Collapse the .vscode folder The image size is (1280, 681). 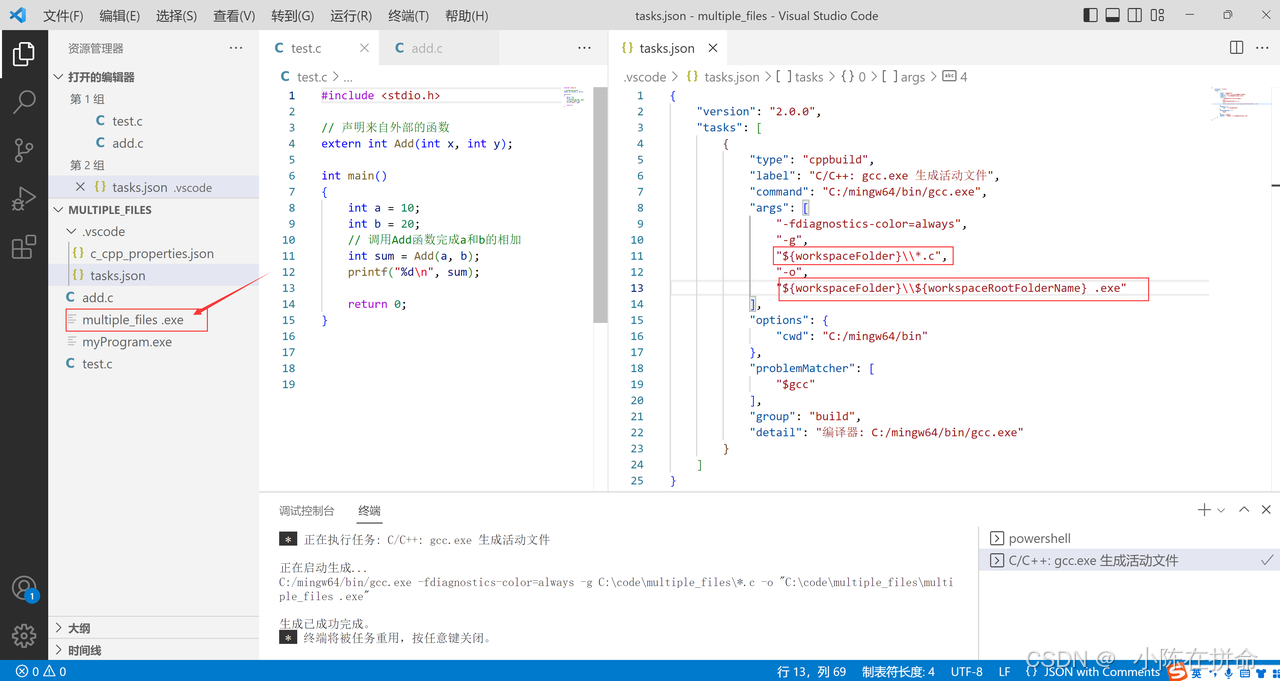point(153,231)
